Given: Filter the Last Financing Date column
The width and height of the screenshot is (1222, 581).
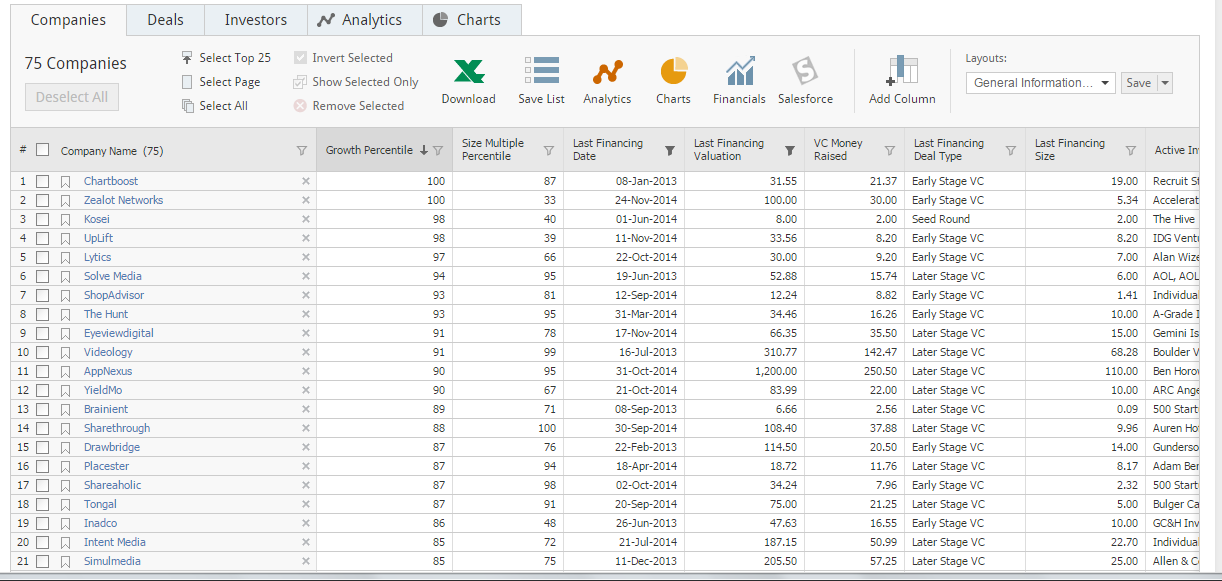Looking at the screenshot, I should click(x=670, y=151).
